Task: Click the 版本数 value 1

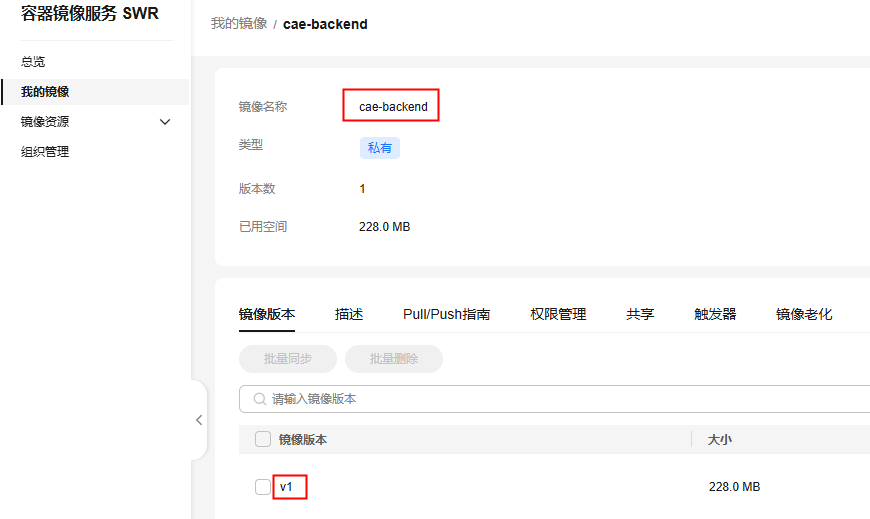Action: click(x=362, y=189)
